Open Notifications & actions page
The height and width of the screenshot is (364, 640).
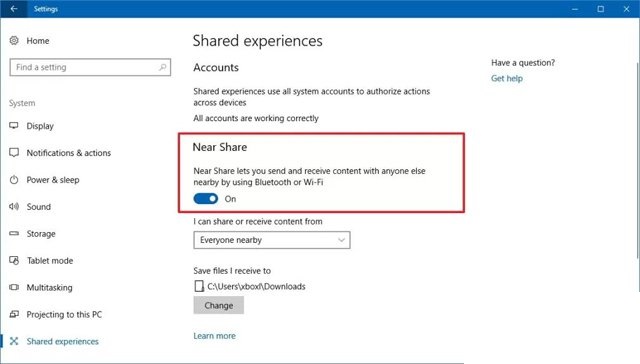[x=69, y=153]
